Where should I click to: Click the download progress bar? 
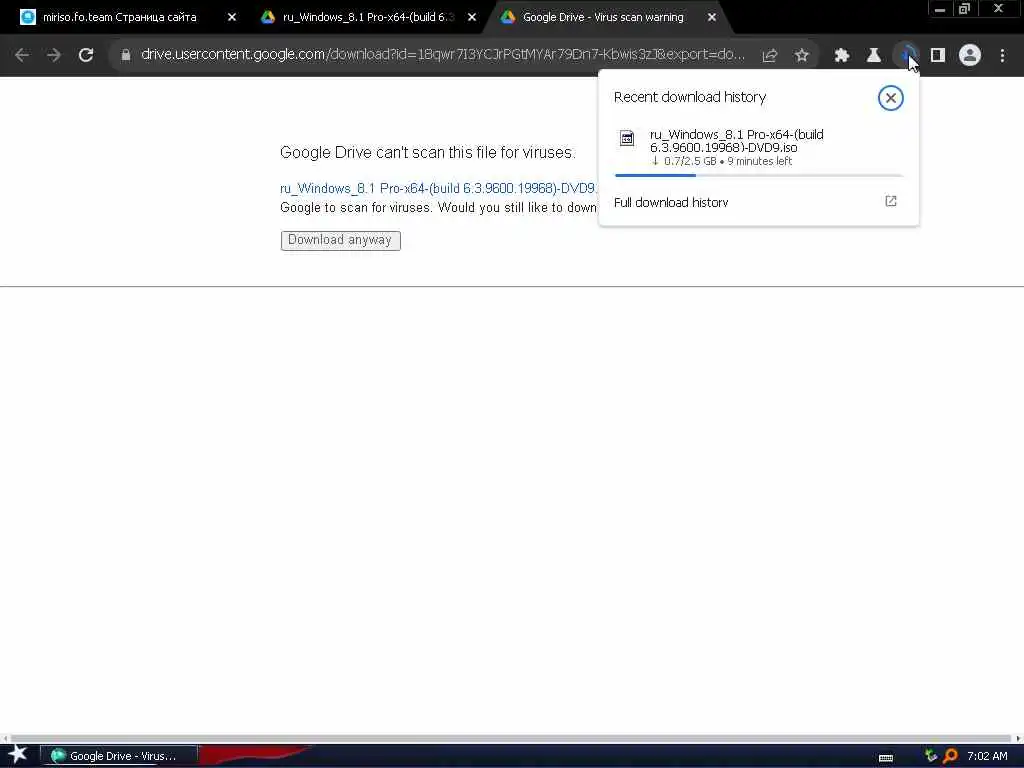tap(759, 175)
